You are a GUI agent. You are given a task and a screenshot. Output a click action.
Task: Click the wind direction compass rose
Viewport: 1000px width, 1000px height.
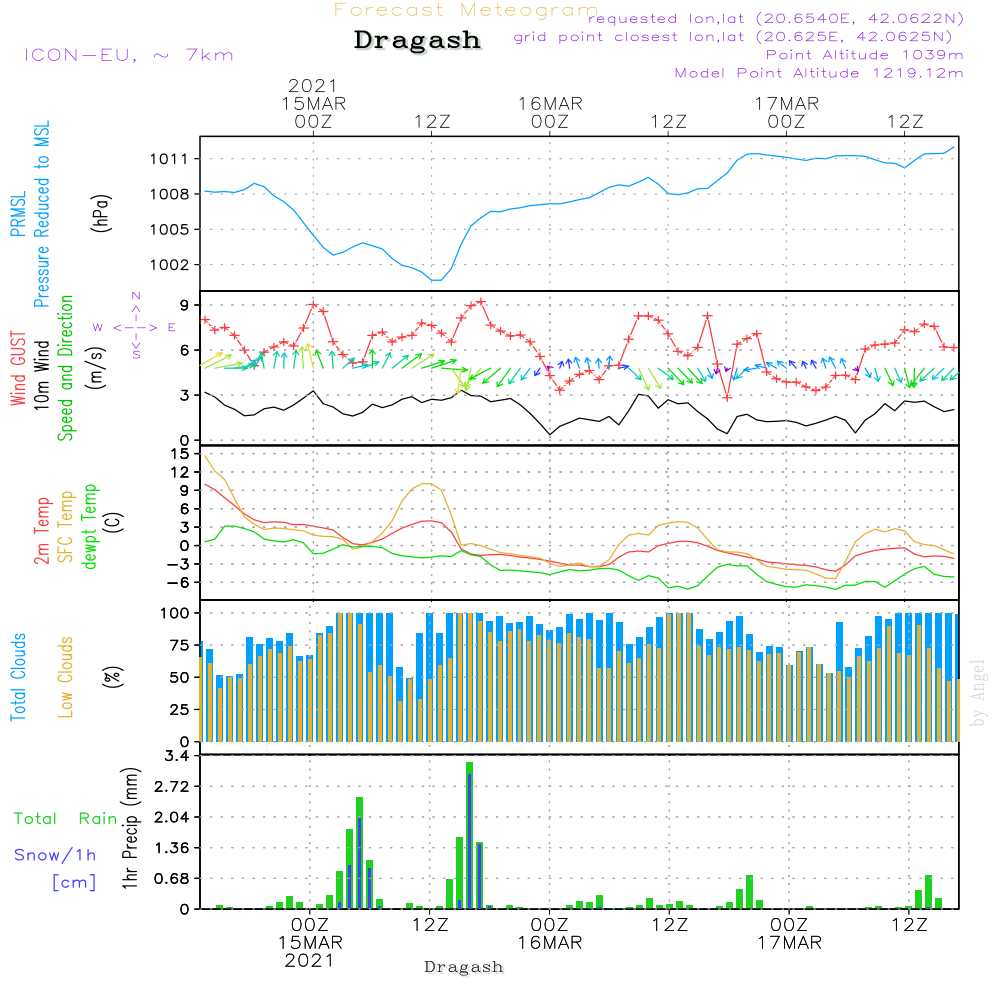pos(135,326)
